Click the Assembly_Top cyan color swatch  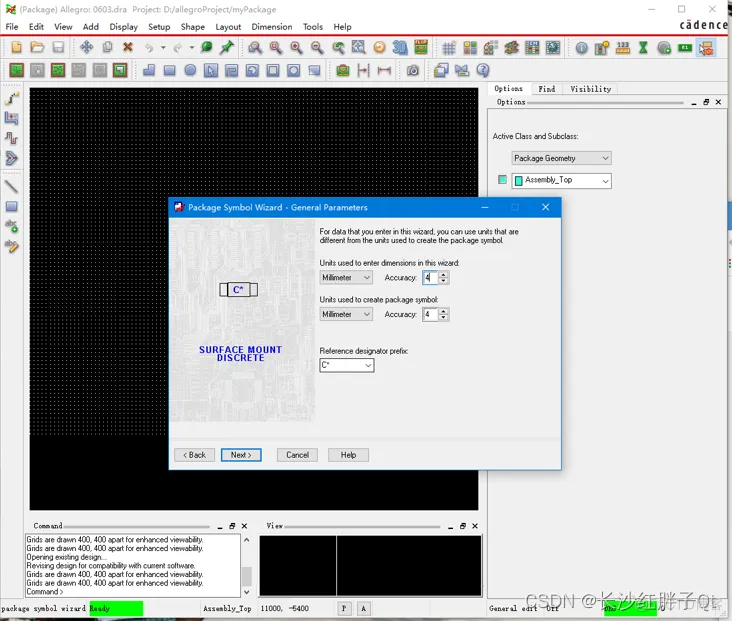(502, 180)
